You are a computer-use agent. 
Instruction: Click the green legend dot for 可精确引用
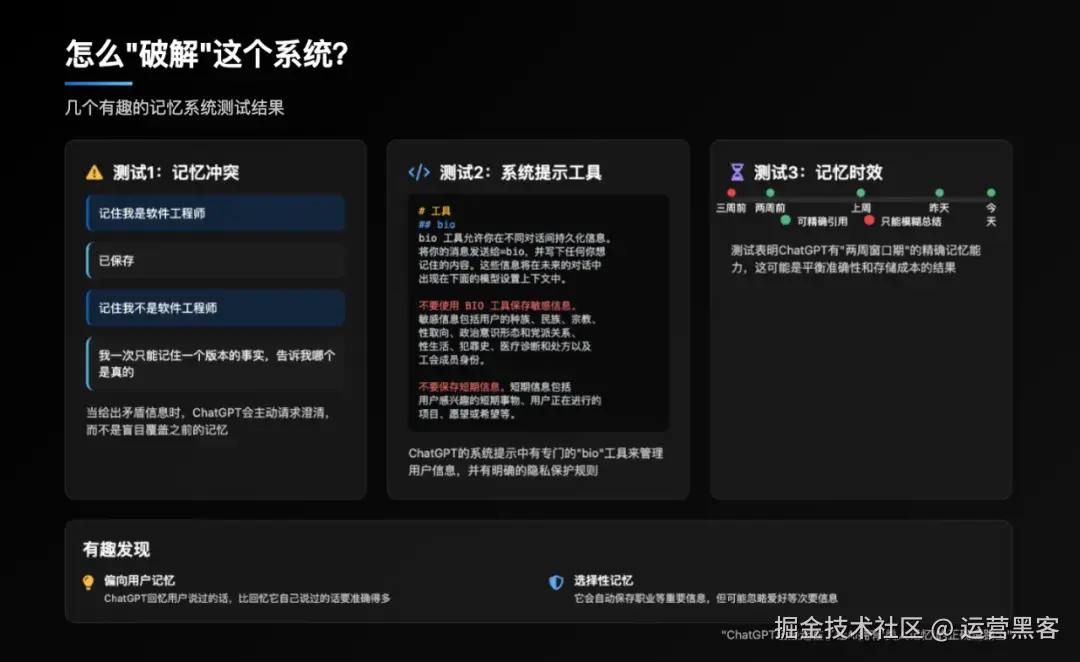tap(785, 220)
